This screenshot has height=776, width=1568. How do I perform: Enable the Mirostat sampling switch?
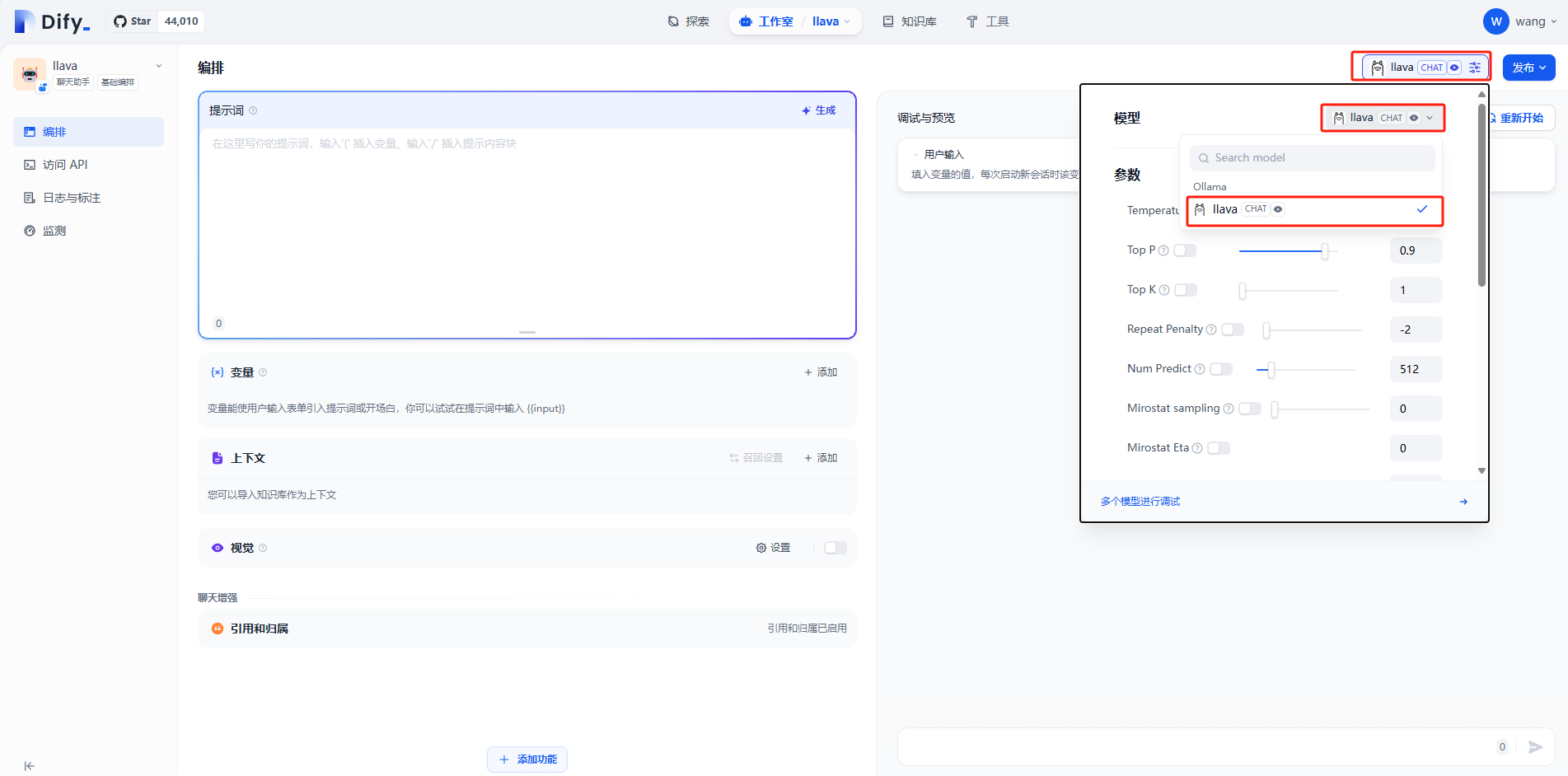tap(1250, 409)
